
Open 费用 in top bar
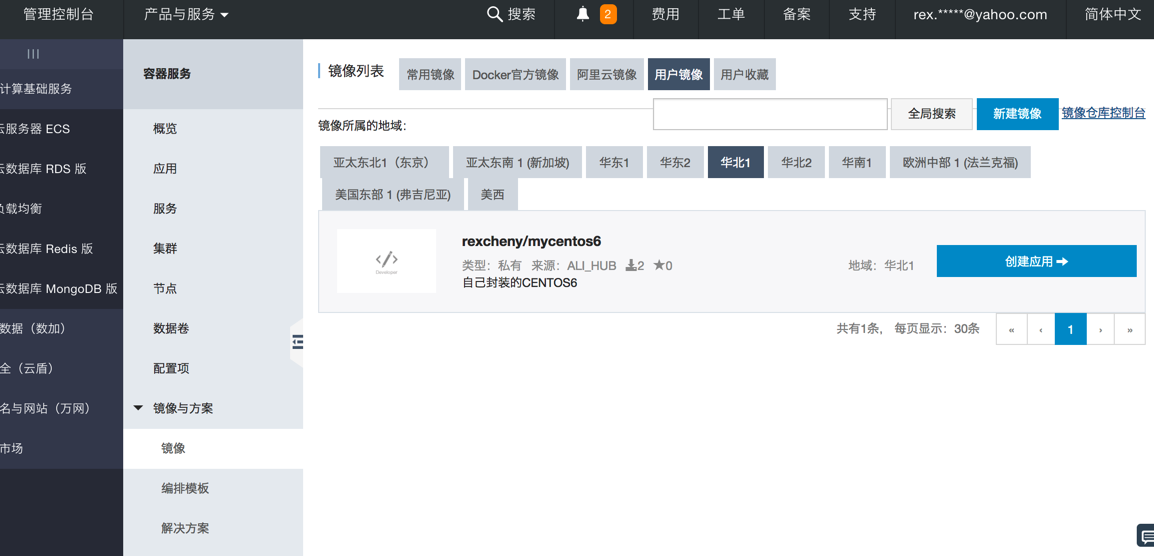[665, 14]
